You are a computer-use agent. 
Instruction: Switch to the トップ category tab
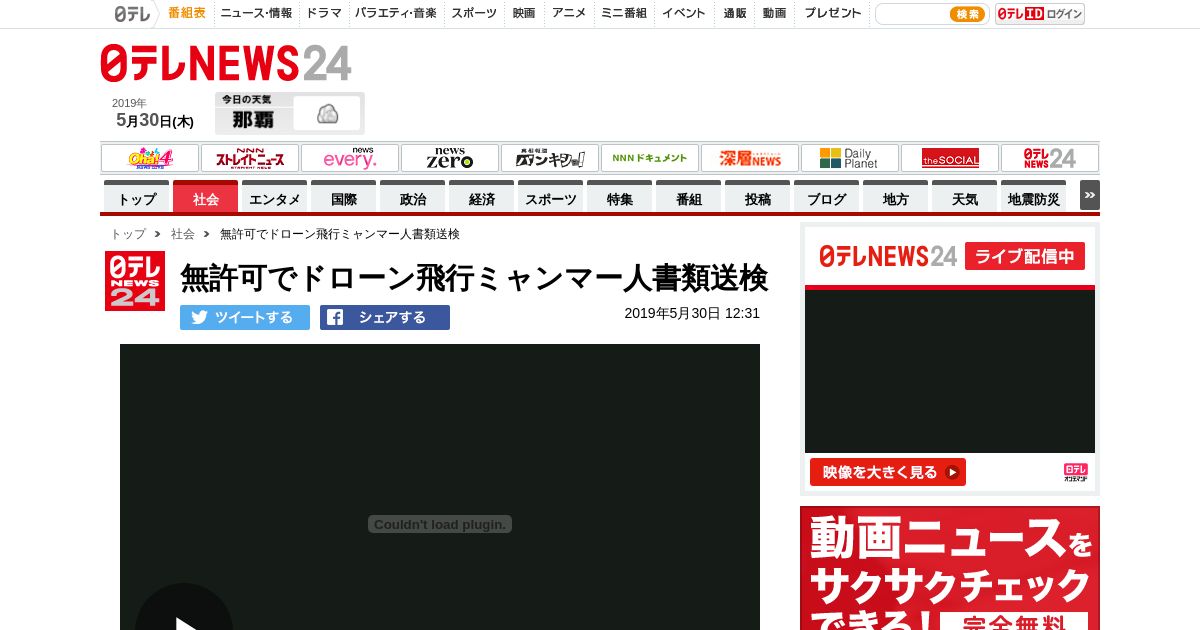137,198
